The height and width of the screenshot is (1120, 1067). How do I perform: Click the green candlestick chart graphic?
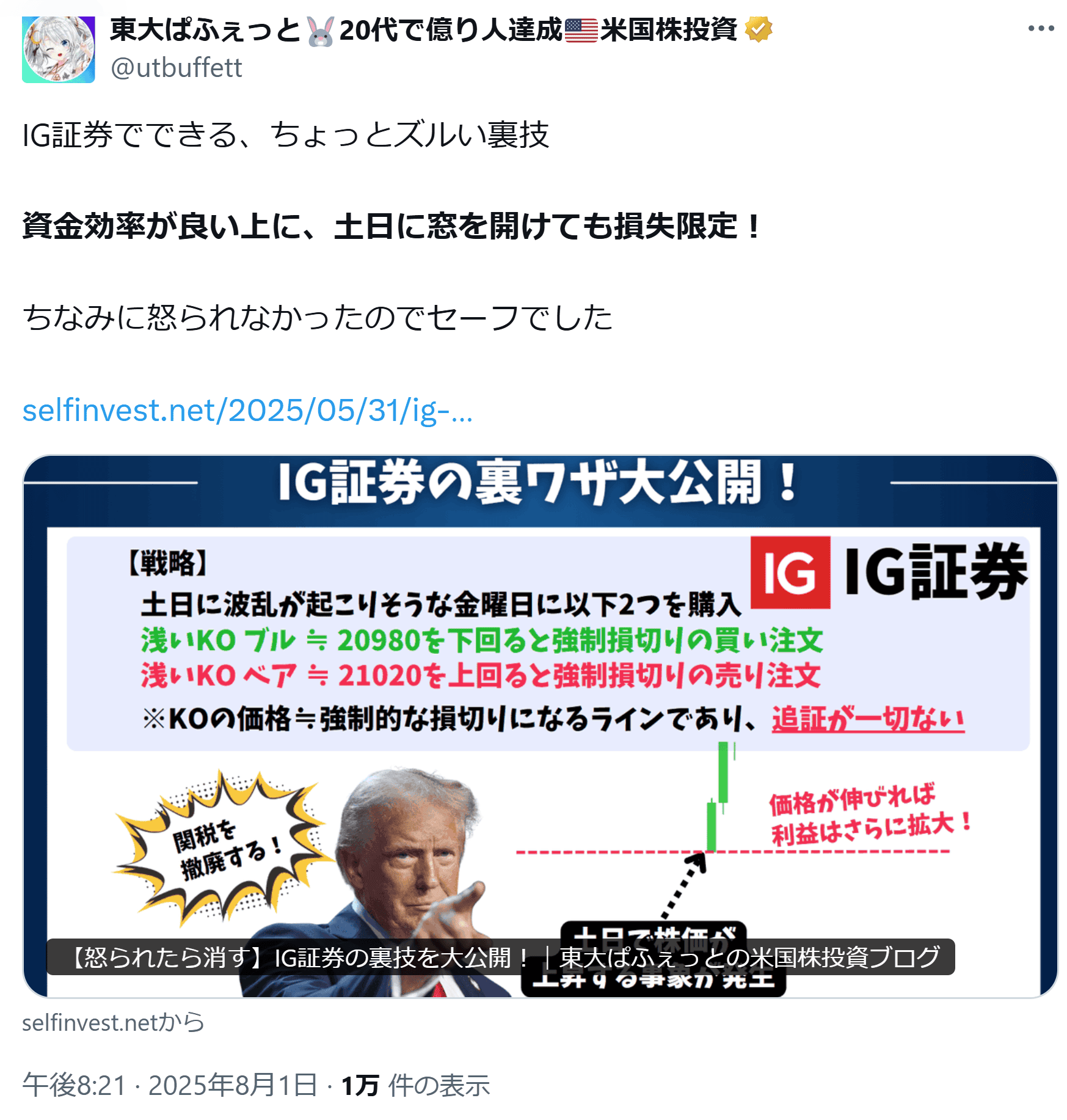pyautogui.click(x=719, y=796)
